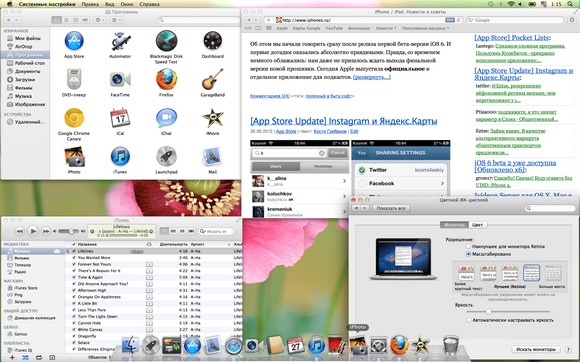
Task: Click Google search field in Safari
Action: coord(515,20)
